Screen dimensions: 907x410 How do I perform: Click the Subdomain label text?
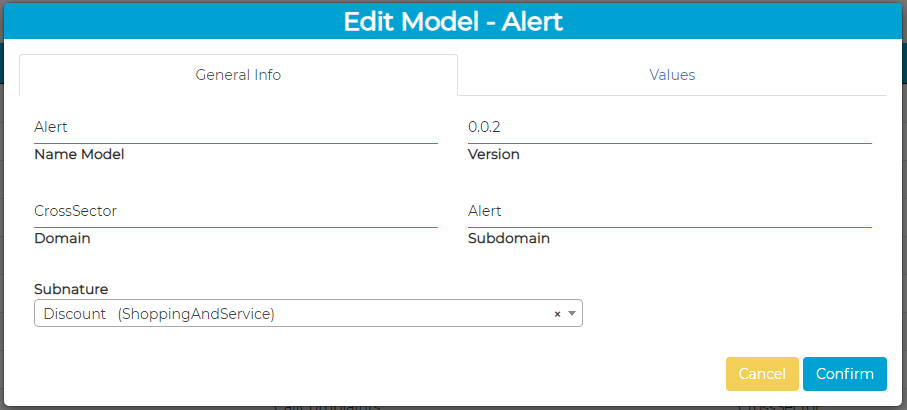509,239
